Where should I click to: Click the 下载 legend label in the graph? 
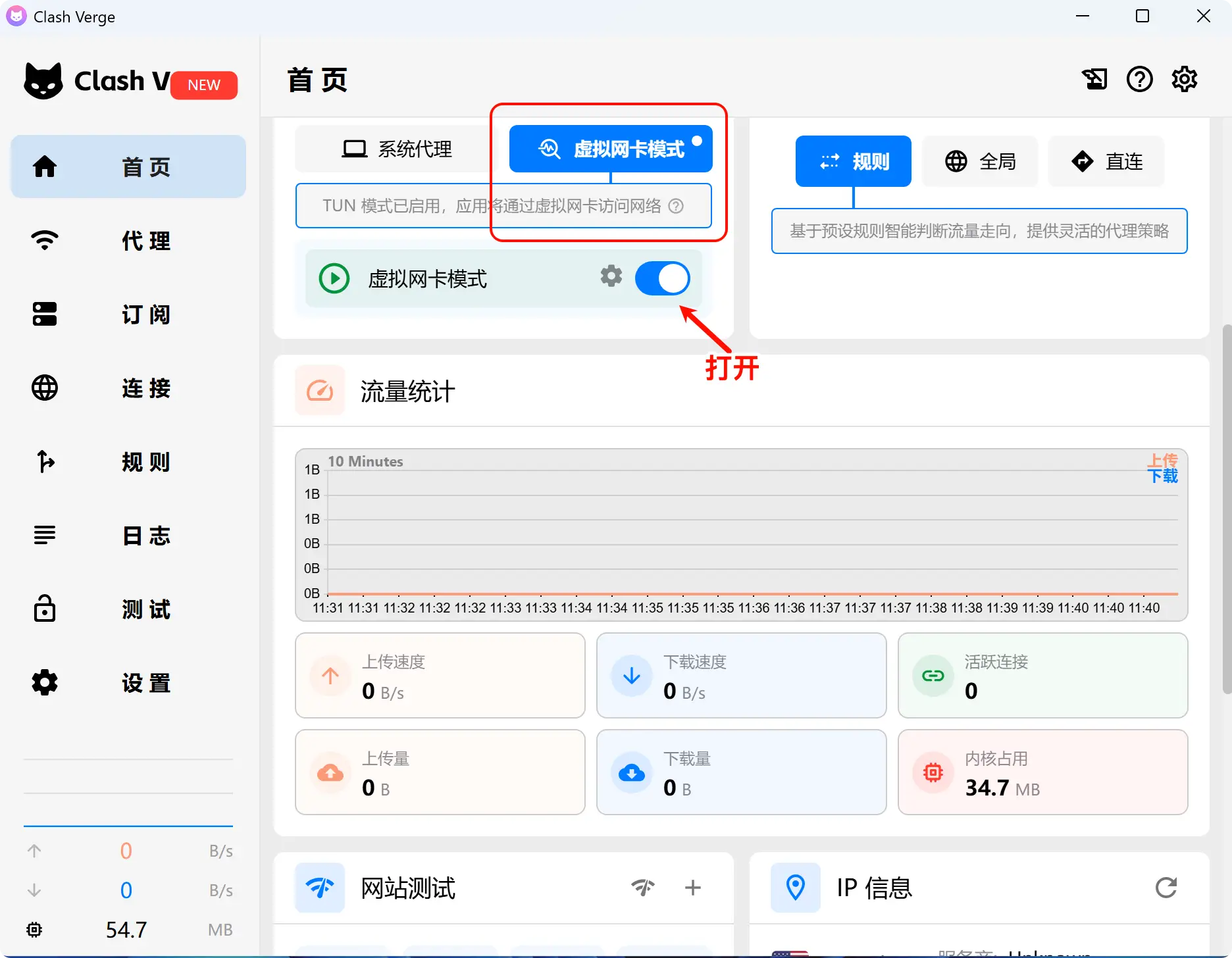[1162, 476]
